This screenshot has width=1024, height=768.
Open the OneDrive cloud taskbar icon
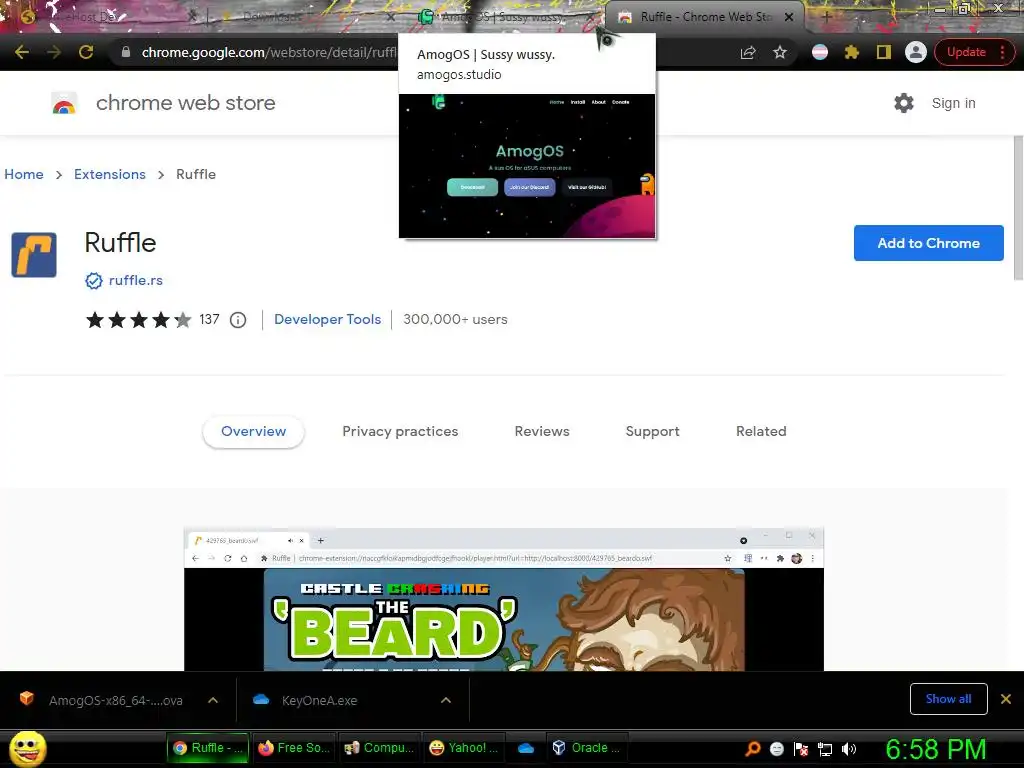pyautogui.click(x=526, y=748)
